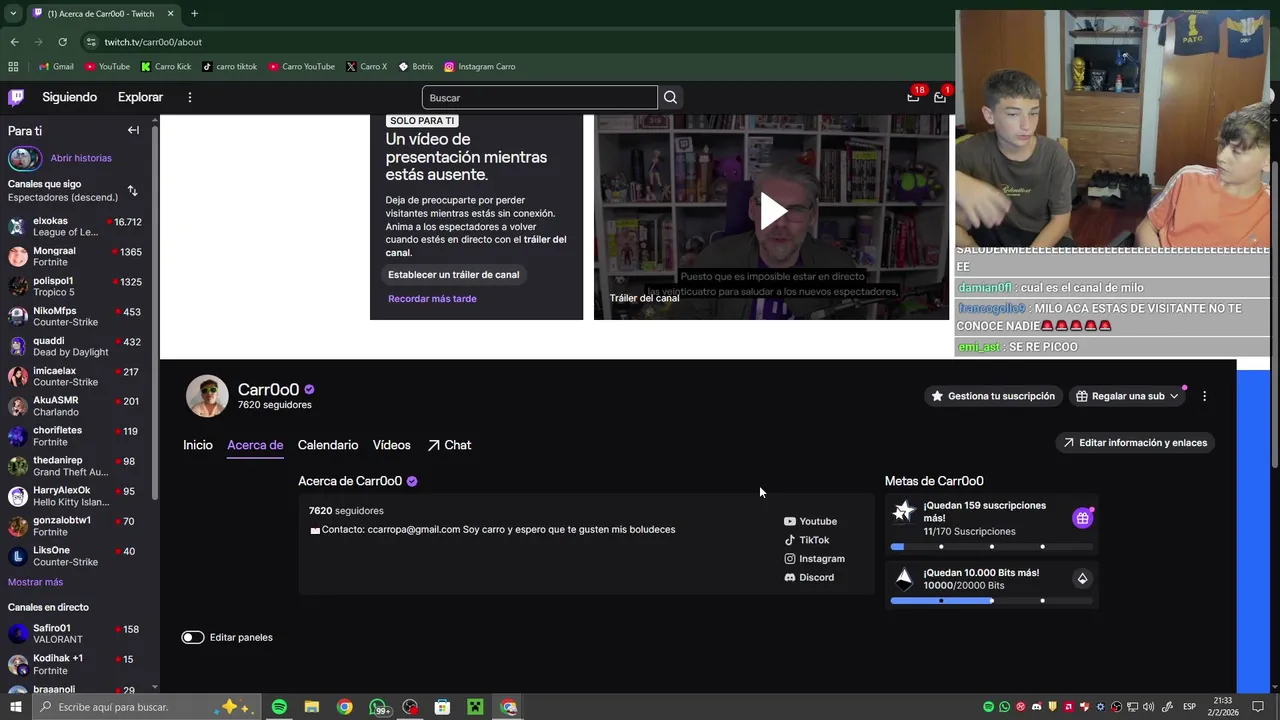Screen dimensions: 1280x720
Task: Click the Buscar search field
Action: coord(540,97)
